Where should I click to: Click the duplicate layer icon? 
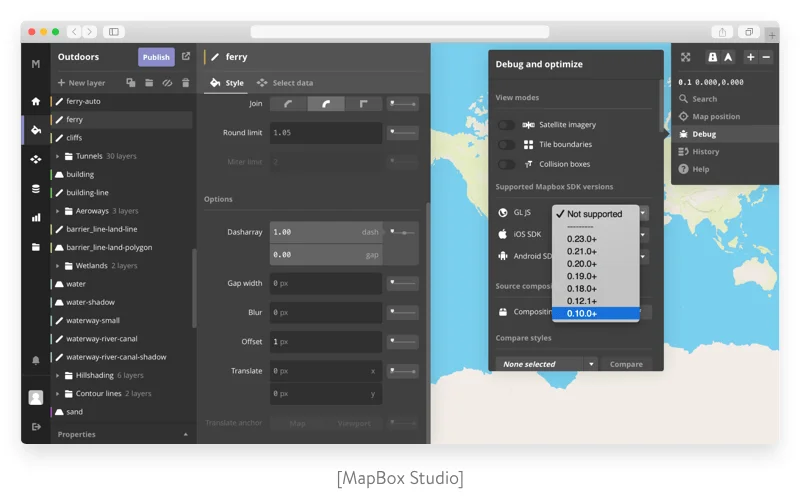click(131, 83)
